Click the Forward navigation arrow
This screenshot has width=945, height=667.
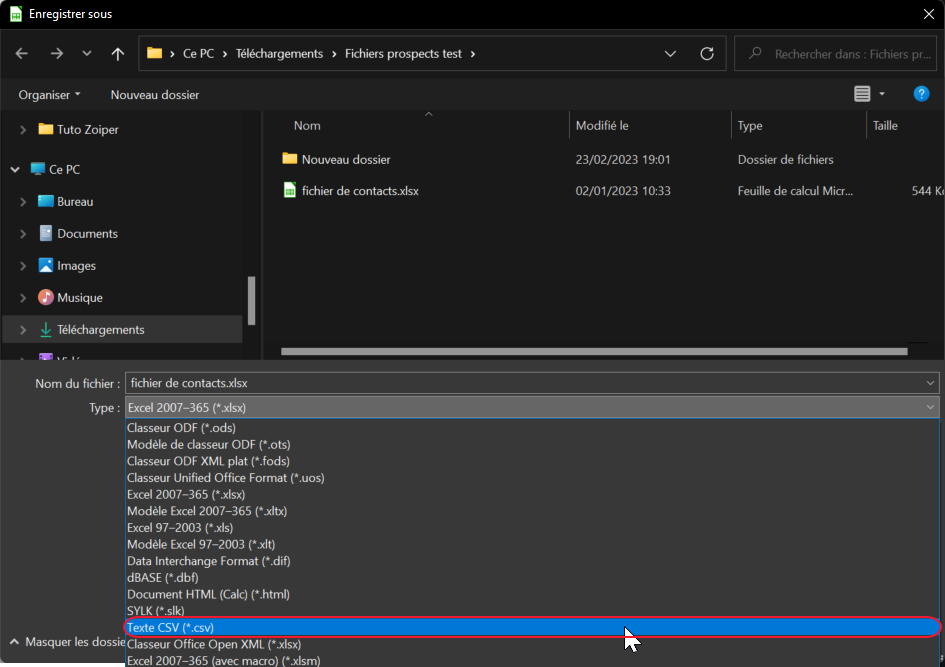(56, 54)
